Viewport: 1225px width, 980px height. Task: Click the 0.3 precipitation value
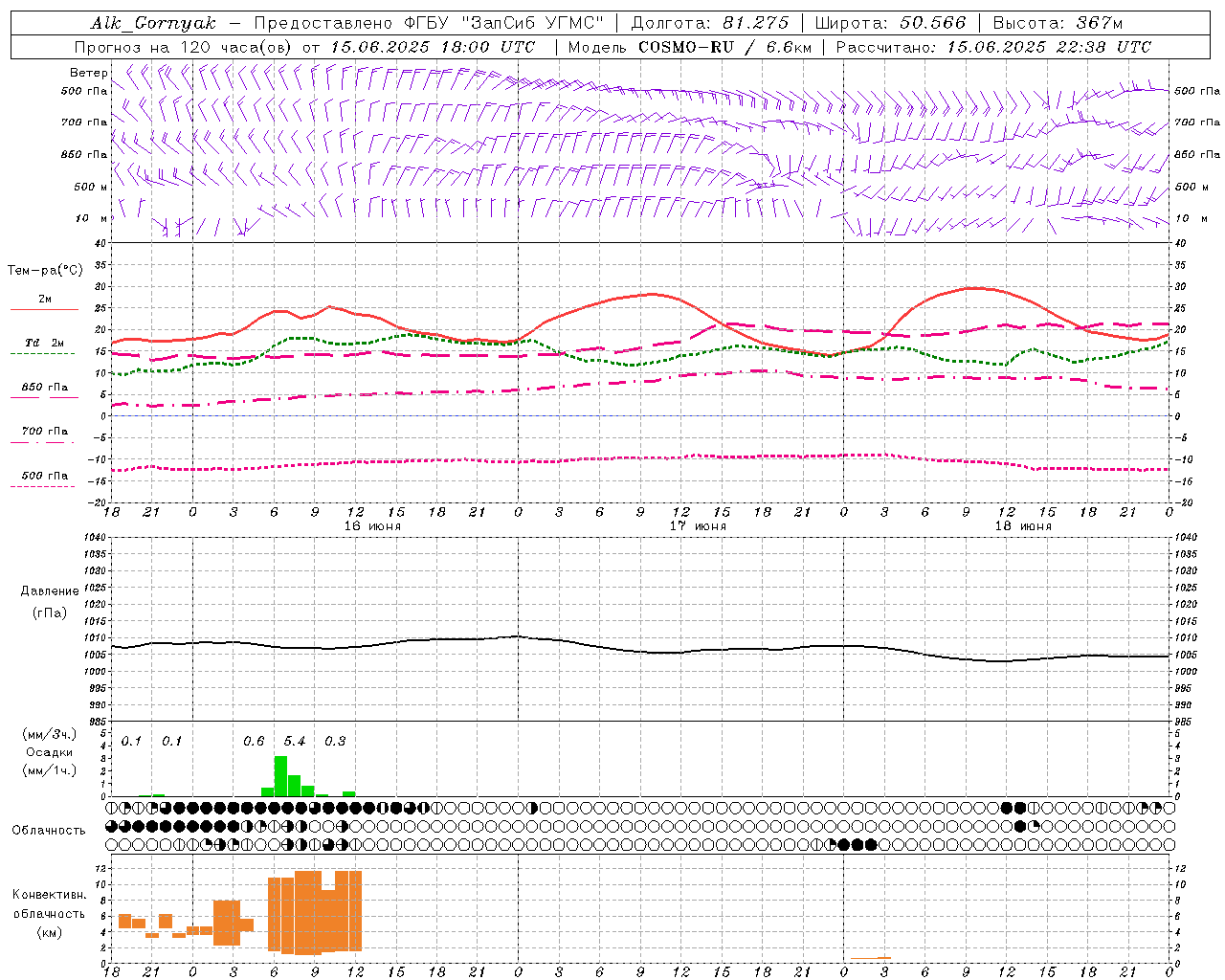[x=335, y=742]
